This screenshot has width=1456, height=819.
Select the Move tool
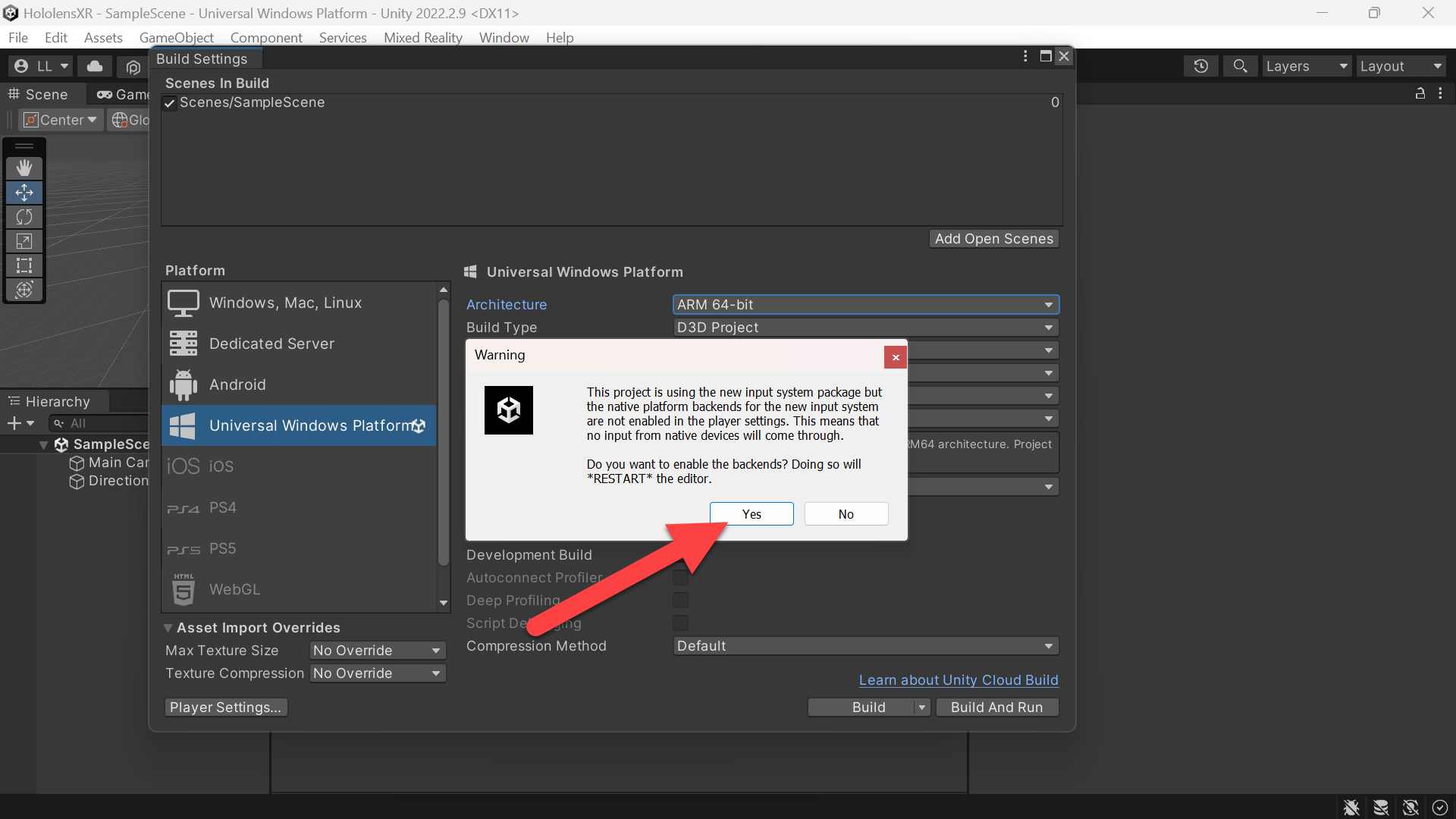(x=24, y=193)
